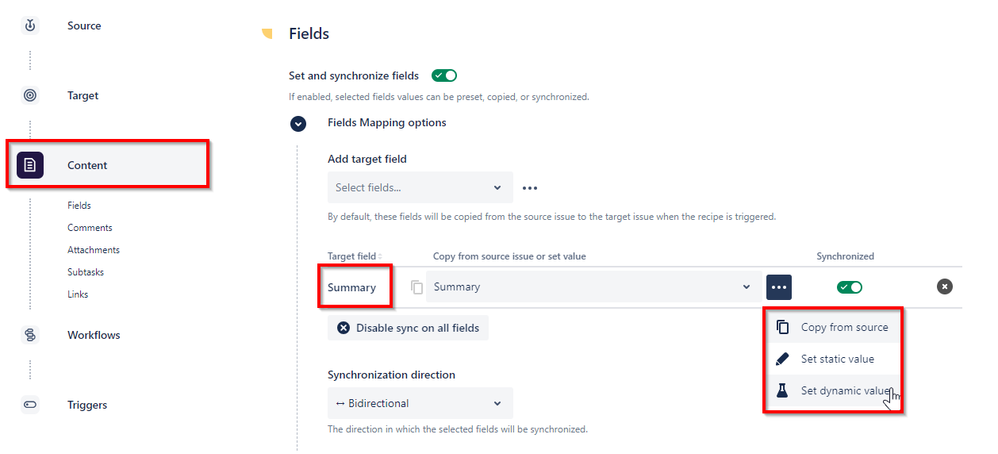Click the Triggers step icon
The height and width of the screenshot is (454, 998).
(x=30, y=405)
